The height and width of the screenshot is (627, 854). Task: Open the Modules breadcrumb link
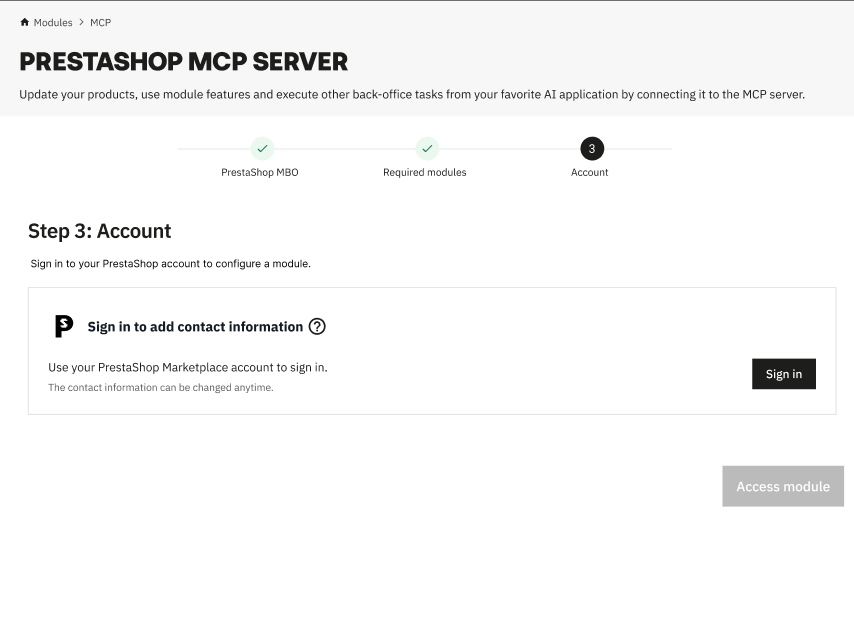[x=53, y=22]
